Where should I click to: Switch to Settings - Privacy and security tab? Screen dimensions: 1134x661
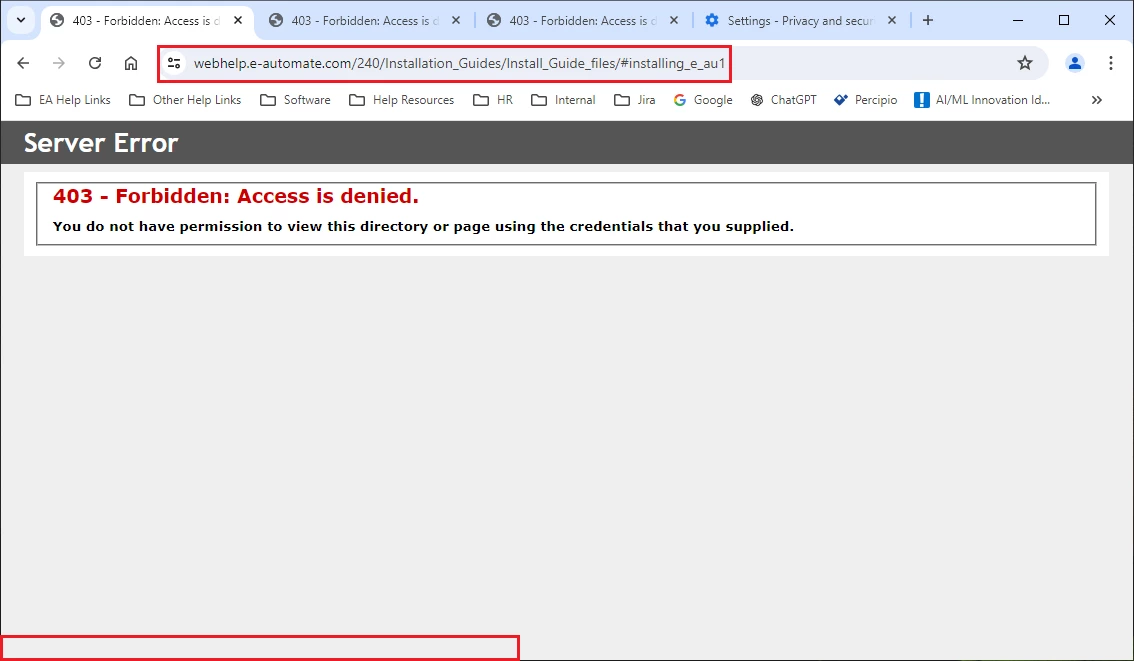pos(801,21)
